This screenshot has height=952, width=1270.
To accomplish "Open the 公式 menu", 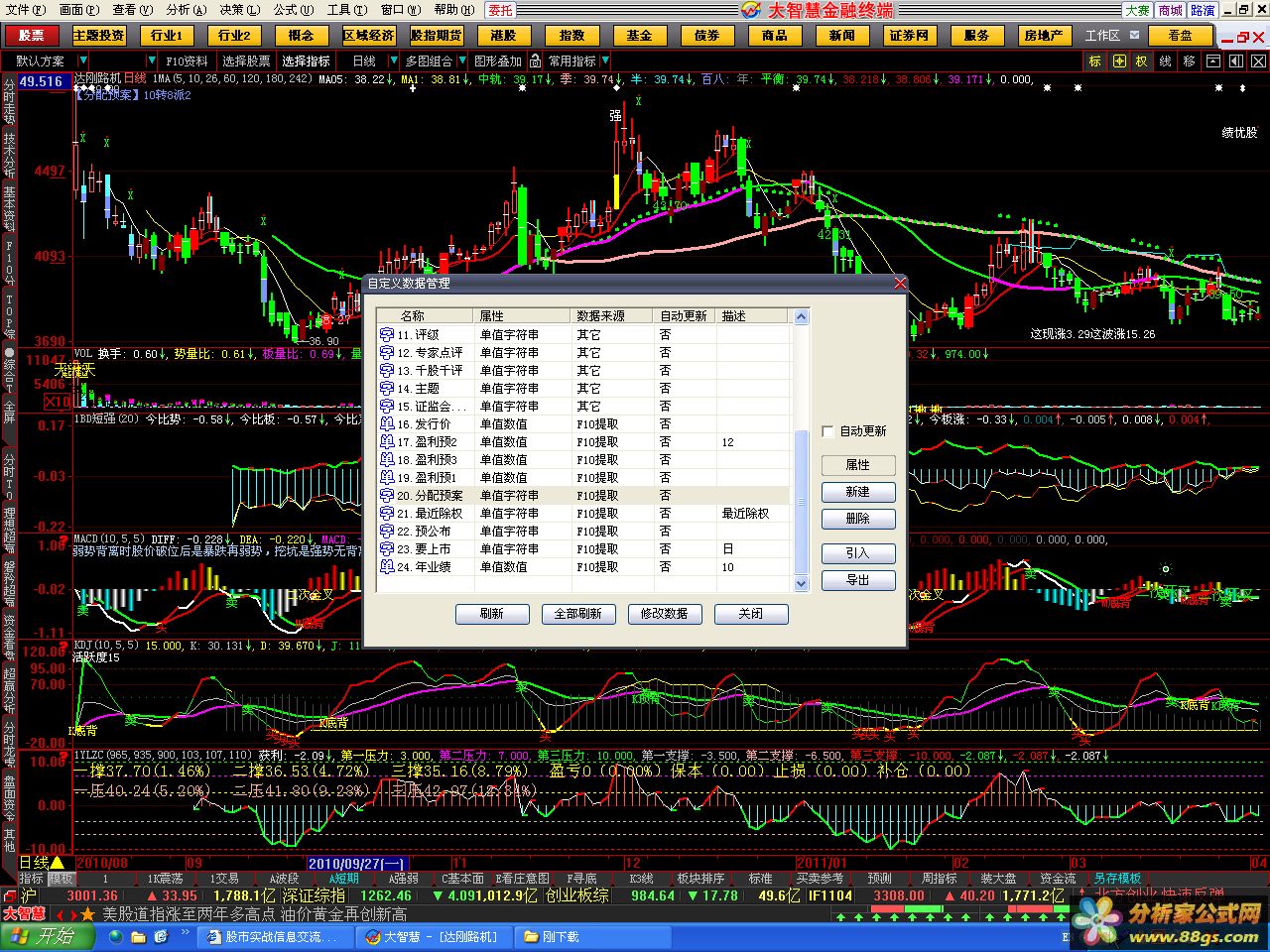I will 293,10.
